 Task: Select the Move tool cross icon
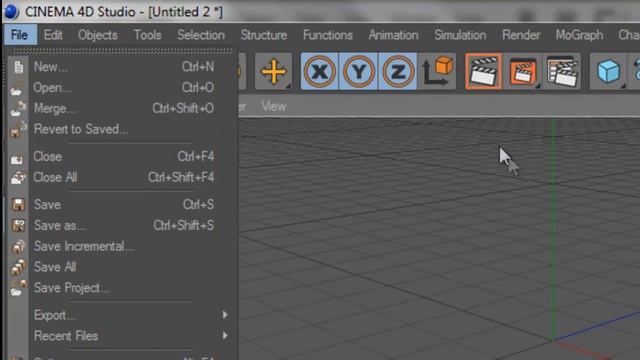(x=273, y=71)
